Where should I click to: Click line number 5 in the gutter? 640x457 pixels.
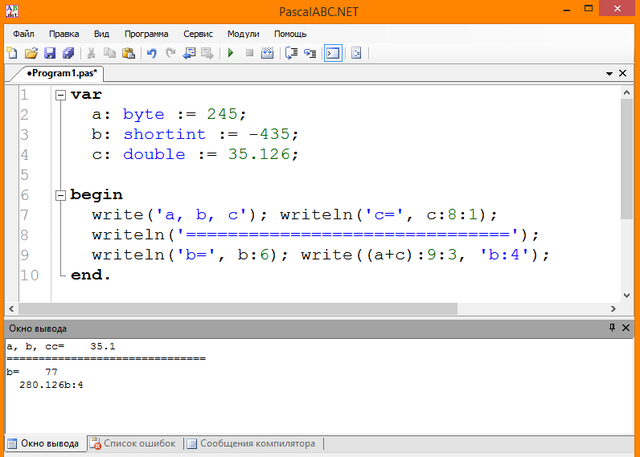tap(24, 175)
